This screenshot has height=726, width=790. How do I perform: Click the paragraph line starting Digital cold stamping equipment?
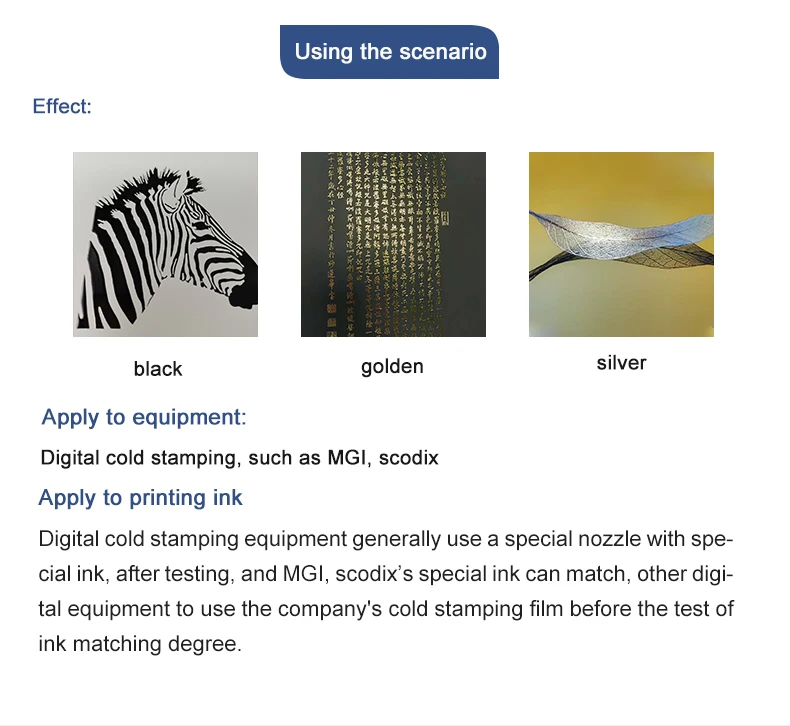[386, 539]
